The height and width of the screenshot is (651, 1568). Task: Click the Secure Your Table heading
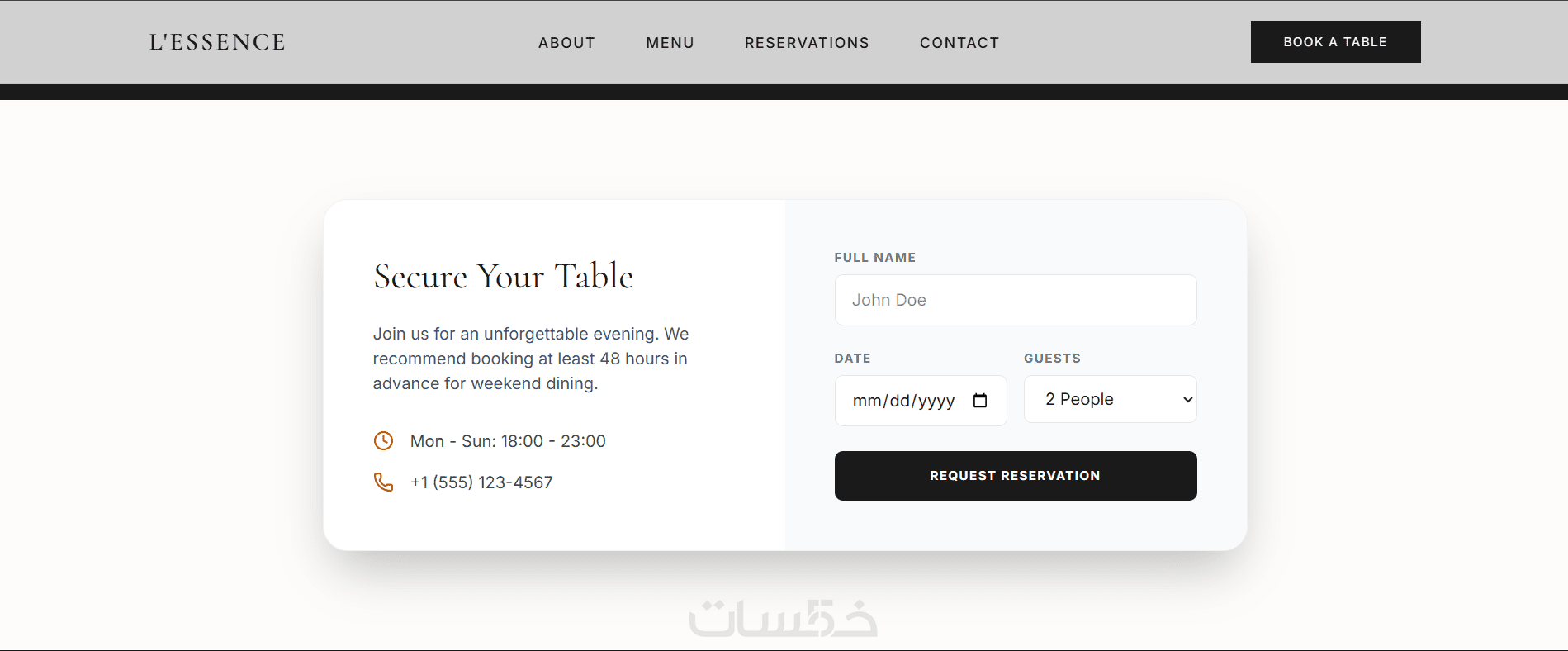click(x=503, y=276)
